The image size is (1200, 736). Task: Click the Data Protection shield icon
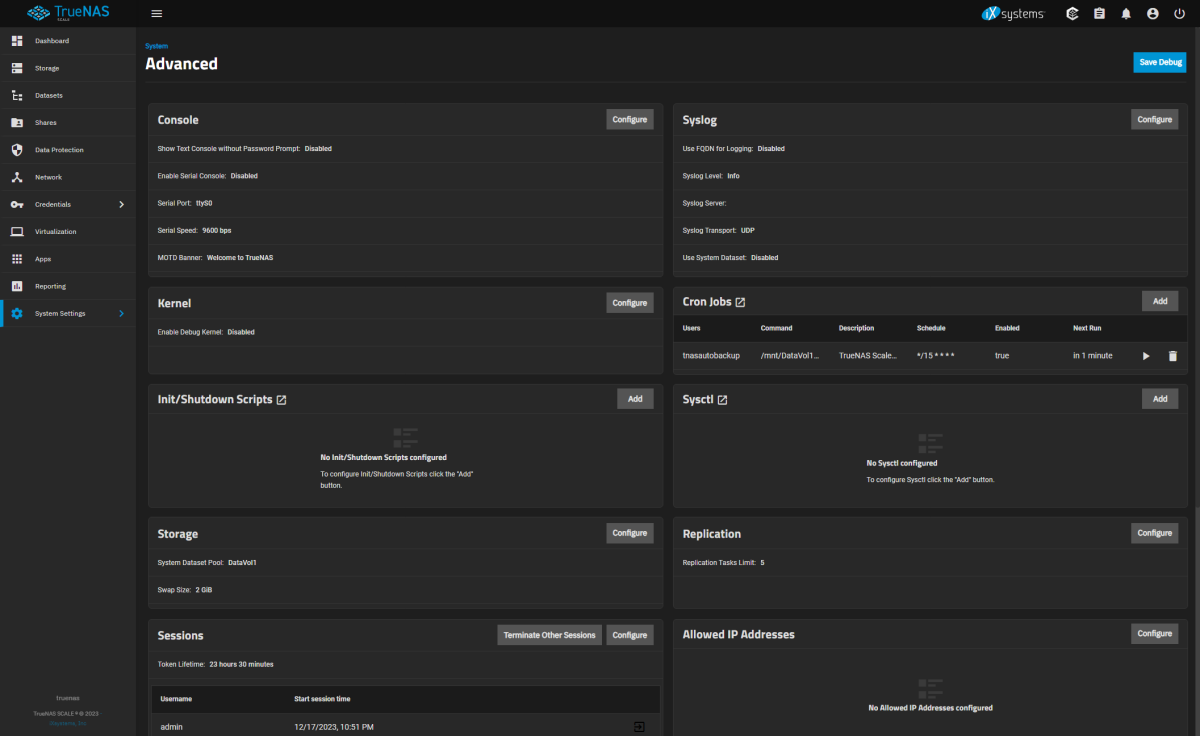click(17, 150)
